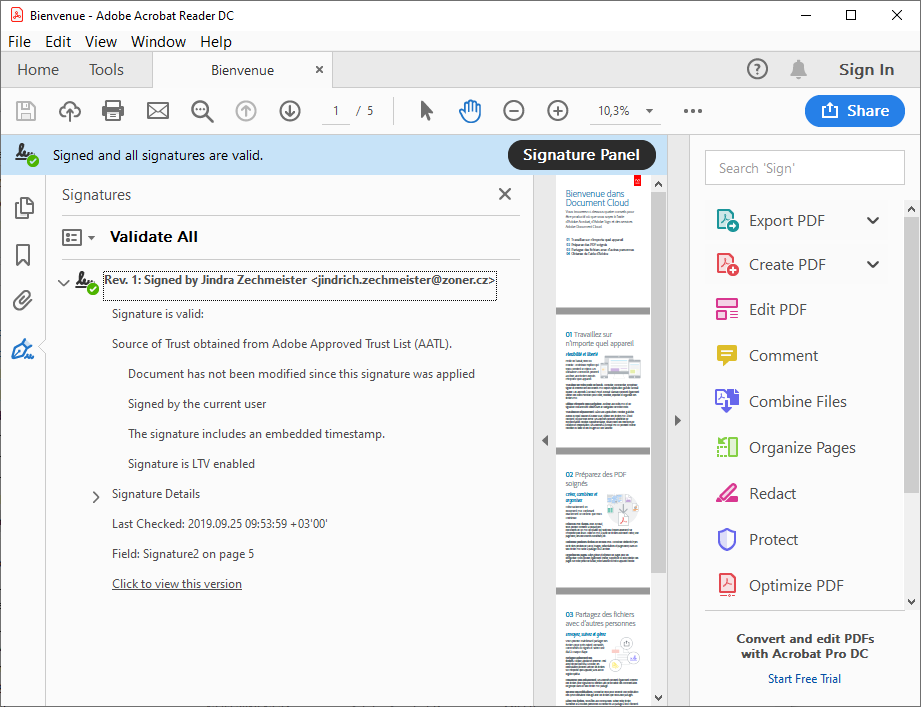Click Sign In
The height and width of the screenshot is (707, 921).
point(866,69)
